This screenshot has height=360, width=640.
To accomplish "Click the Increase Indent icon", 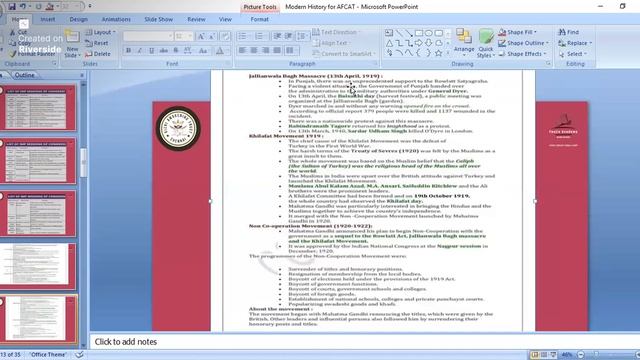I will (289, 36).
